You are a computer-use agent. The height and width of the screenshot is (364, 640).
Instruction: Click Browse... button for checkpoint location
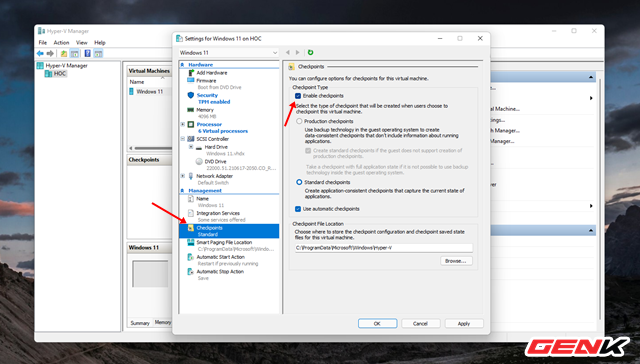[456, 261]
